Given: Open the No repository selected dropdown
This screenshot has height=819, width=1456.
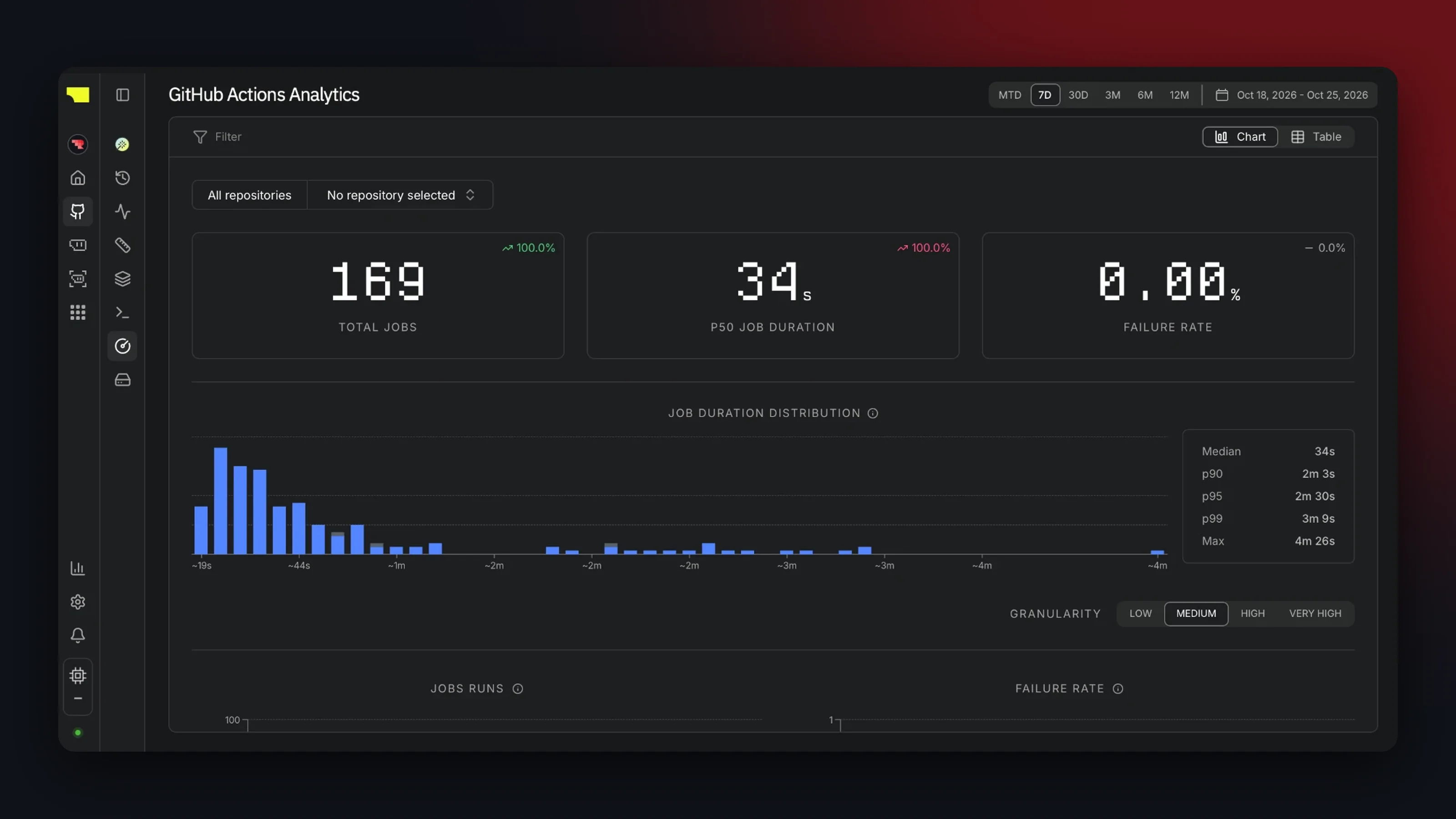Looking at the screenshot, I should 400,195.
